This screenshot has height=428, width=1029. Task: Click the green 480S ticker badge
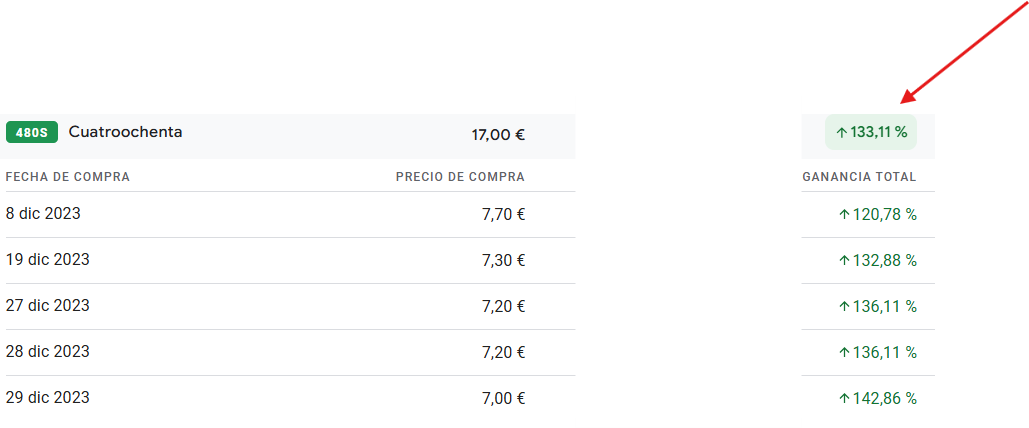tap(32, 132)
